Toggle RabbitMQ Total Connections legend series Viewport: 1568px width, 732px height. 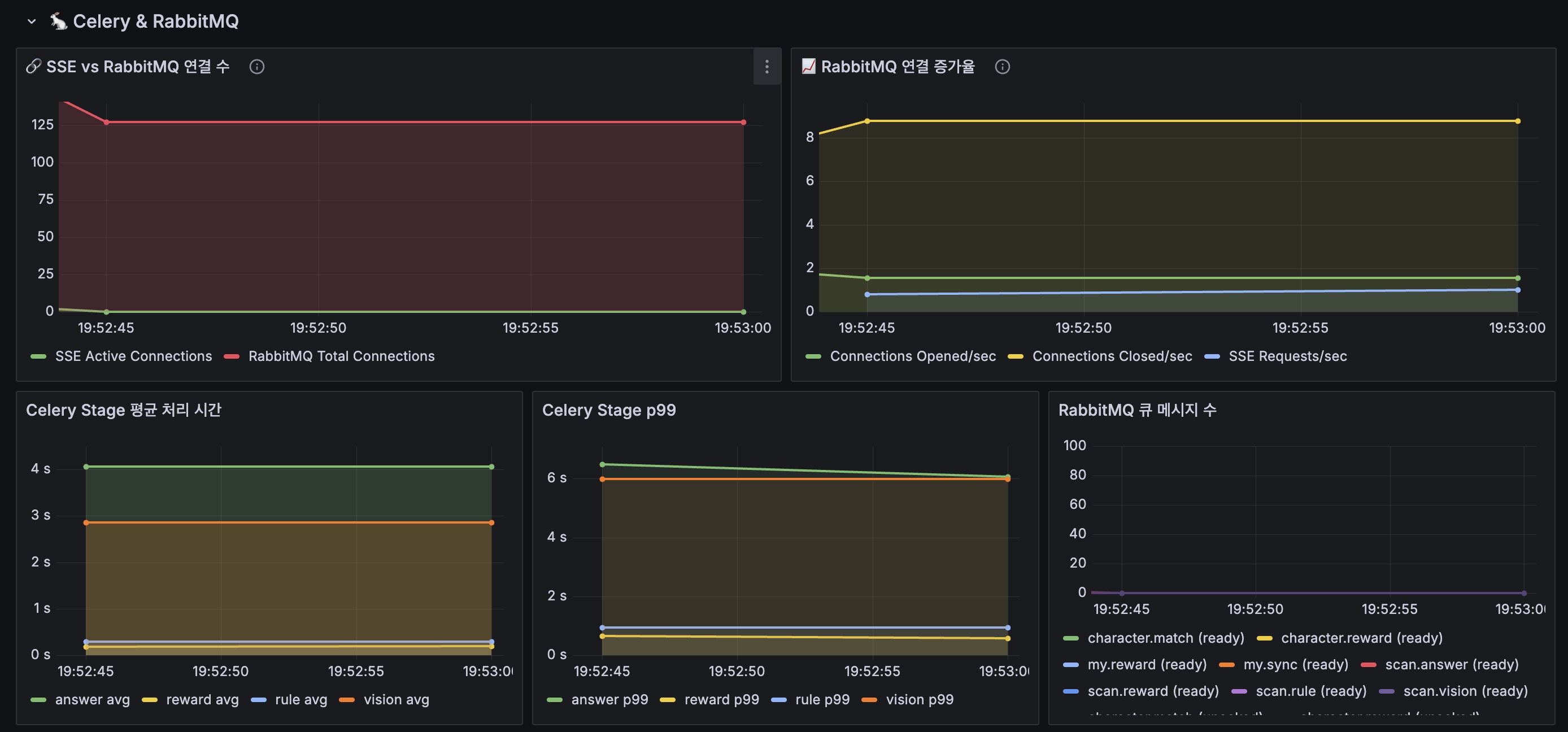(341, 356)
